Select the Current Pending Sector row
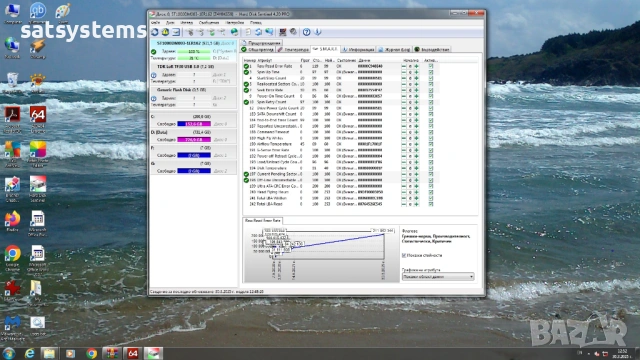 pos(340,174)
